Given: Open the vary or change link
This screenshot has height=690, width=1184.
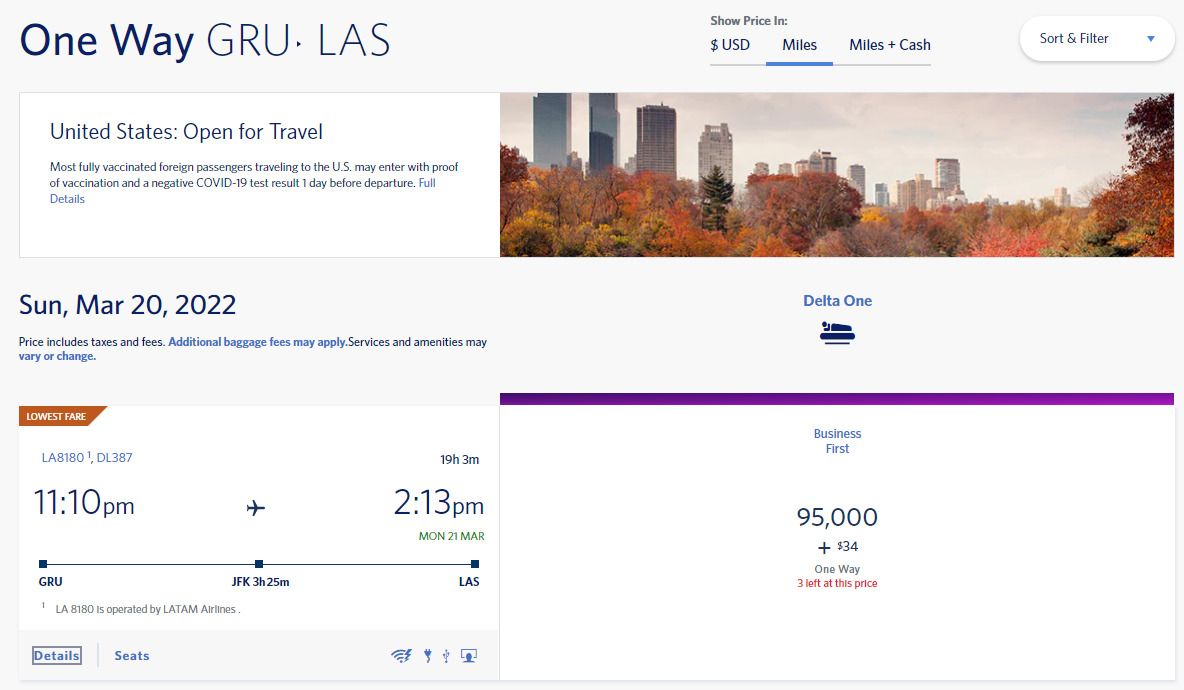Looking at the screenshot, I should (x=57, y=356).
